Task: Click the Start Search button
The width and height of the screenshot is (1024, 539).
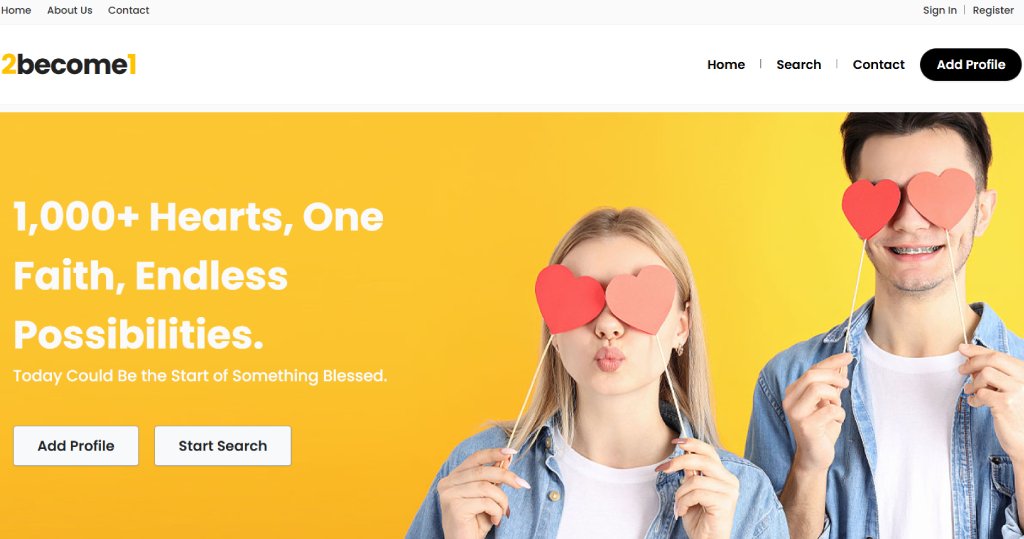Action: coord(223,446)
